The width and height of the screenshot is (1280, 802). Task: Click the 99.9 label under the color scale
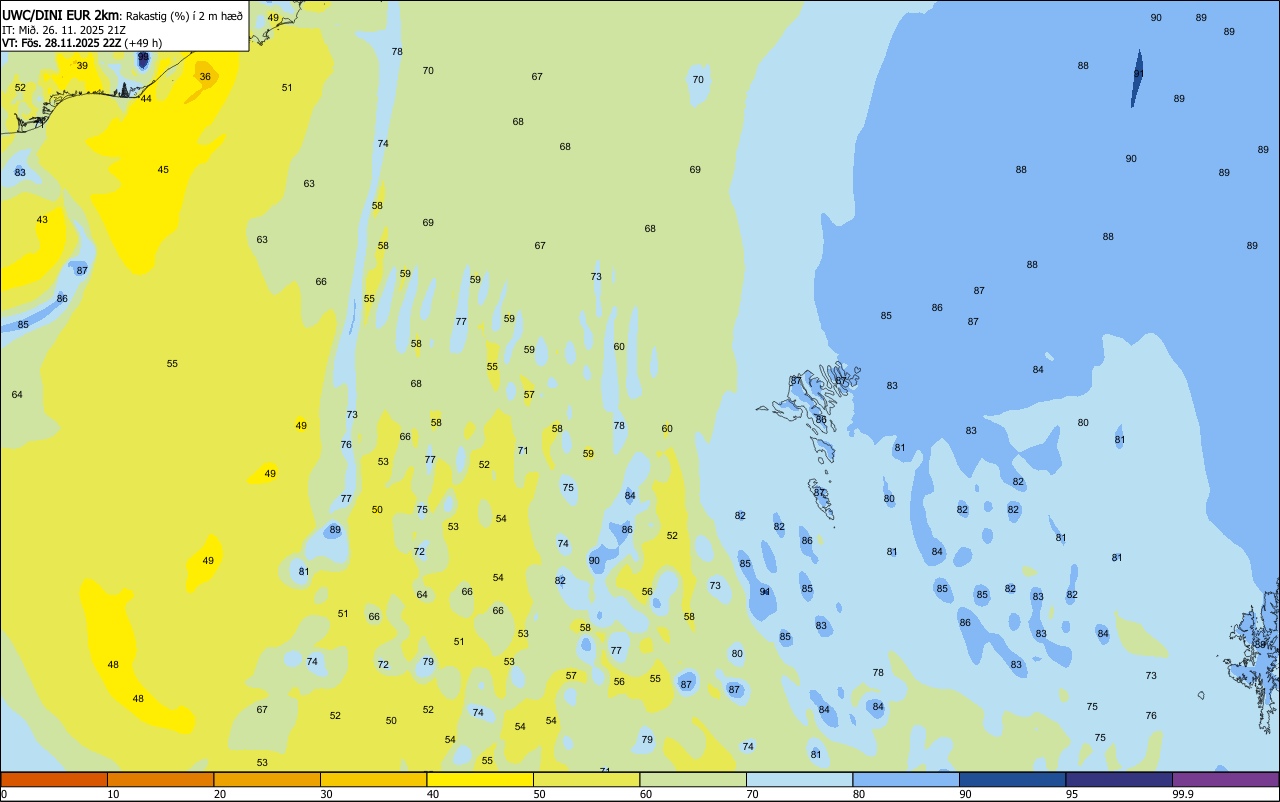(1183, 794)
